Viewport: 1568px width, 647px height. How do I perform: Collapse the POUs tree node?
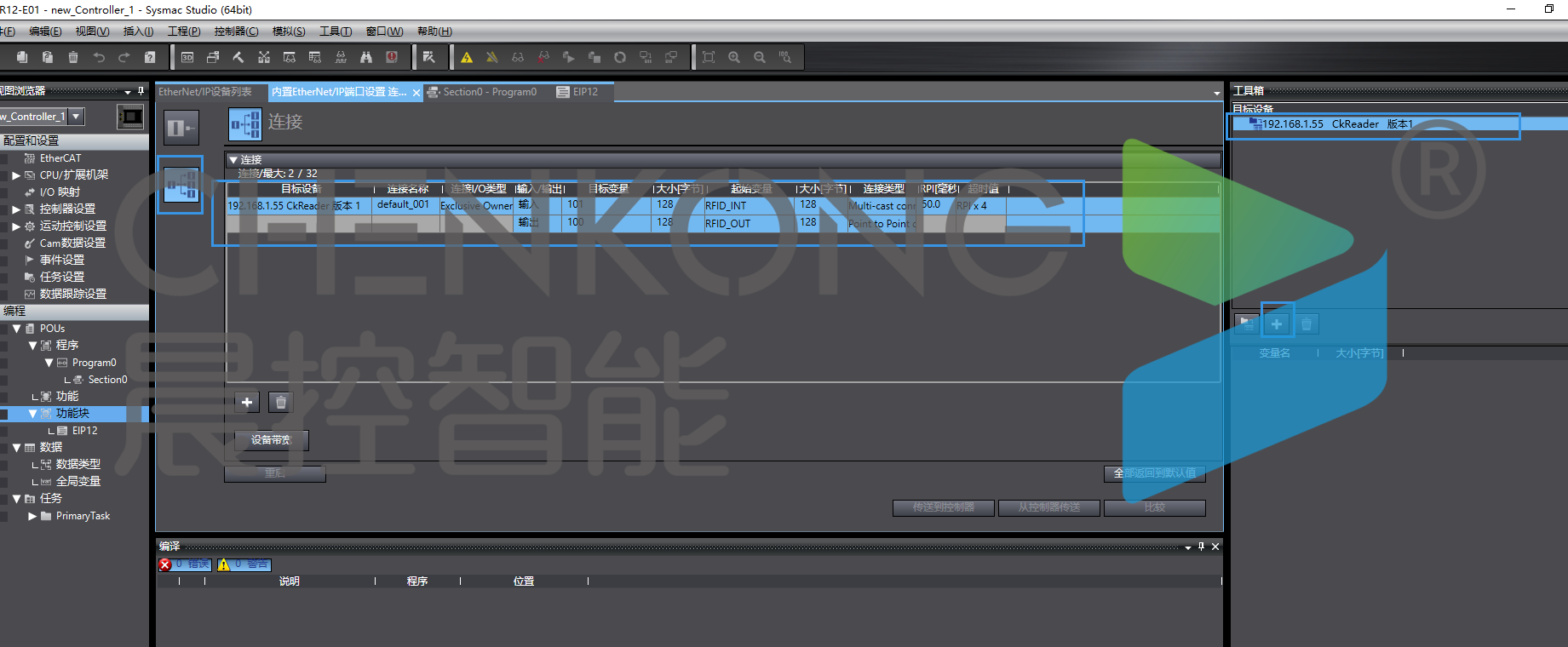[x=16, y=329]
